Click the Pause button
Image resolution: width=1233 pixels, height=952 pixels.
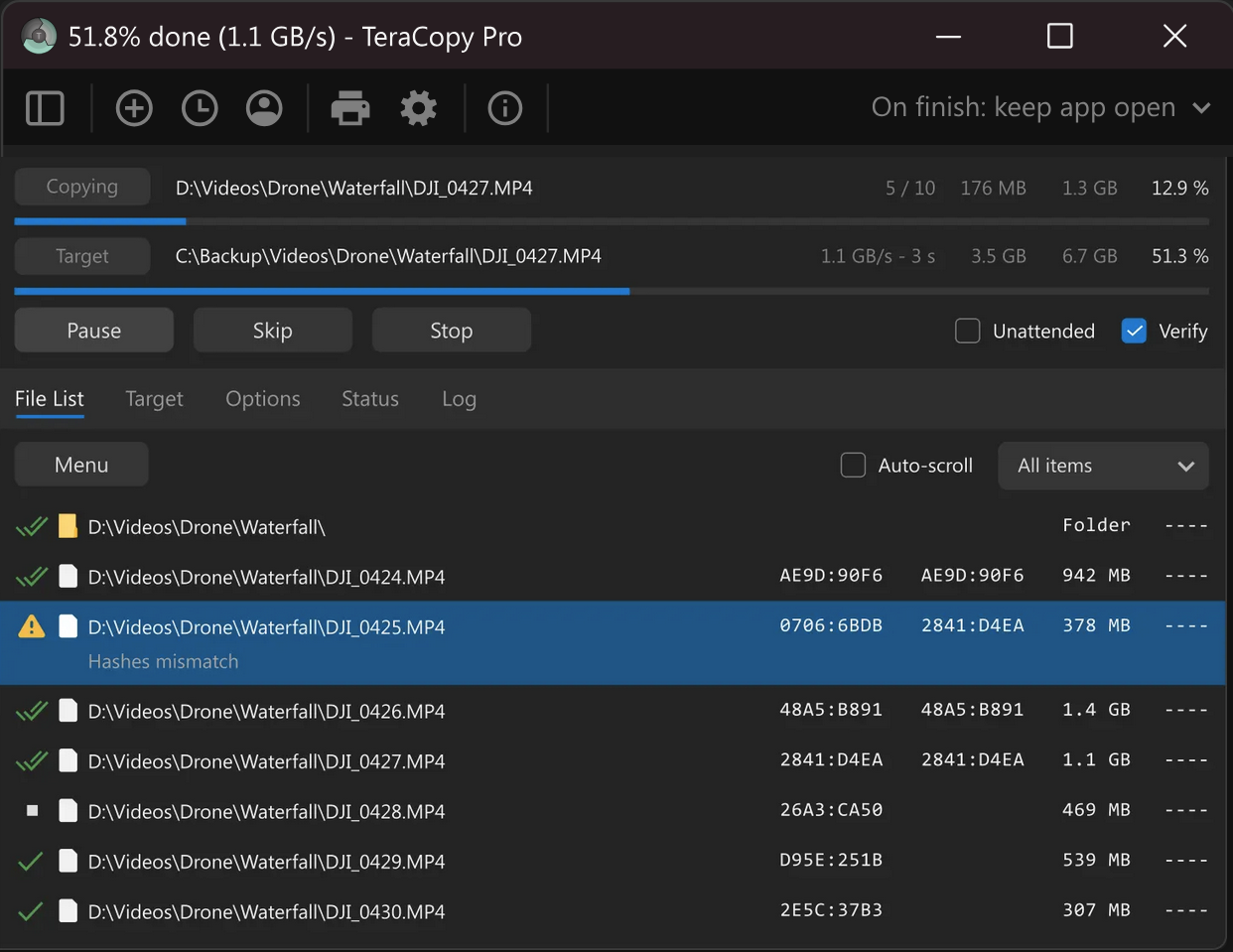94,331
